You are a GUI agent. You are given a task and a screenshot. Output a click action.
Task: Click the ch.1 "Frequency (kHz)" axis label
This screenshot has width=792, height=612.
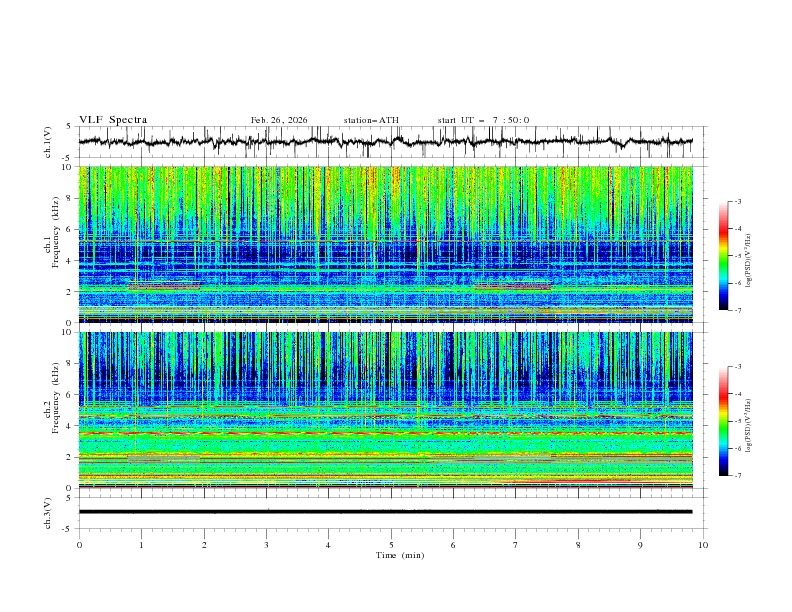coord(55,231)
